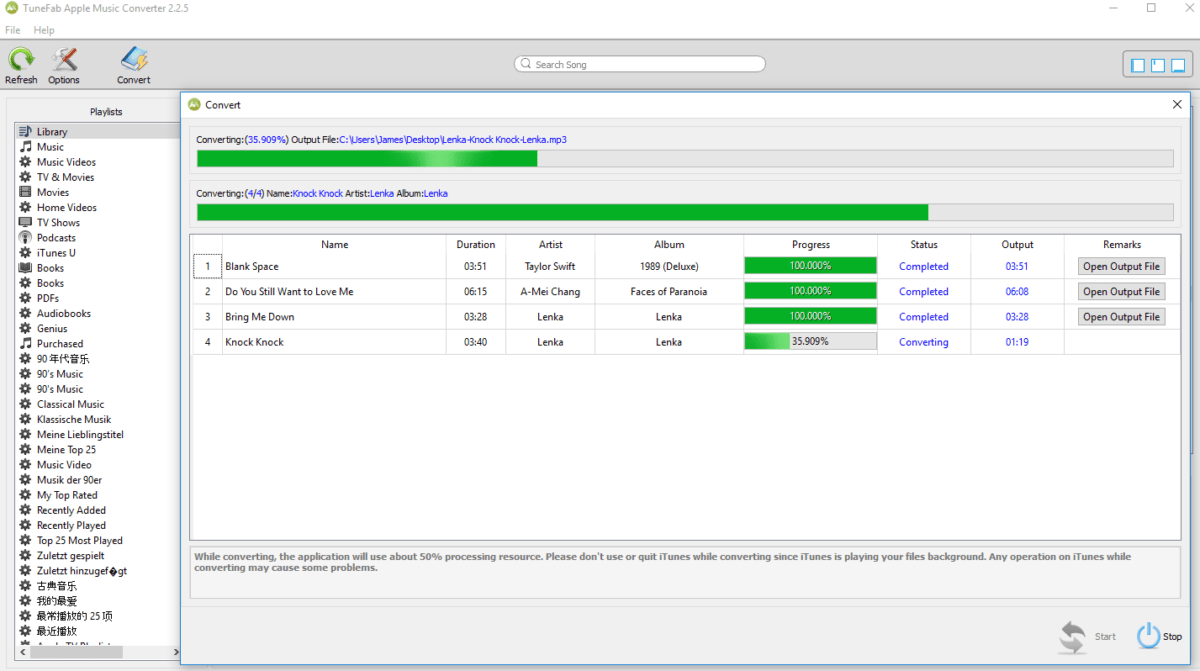The height and width of the screenshot is (671, 1200).
Task: Sort table by the Artist column header
Action: click(x=550, y=244)
